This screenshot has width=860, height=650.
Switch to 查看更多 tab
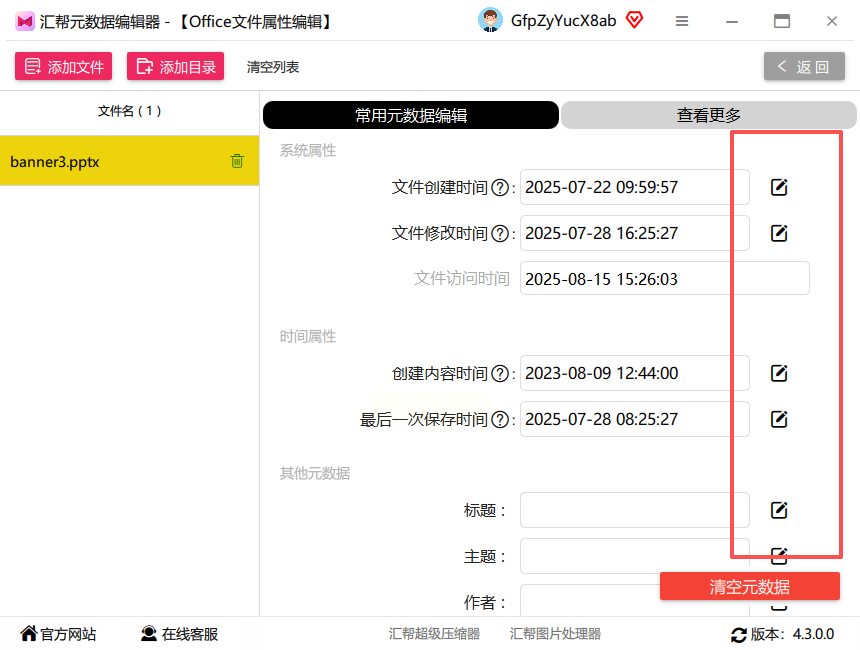[x=709, y=115]
